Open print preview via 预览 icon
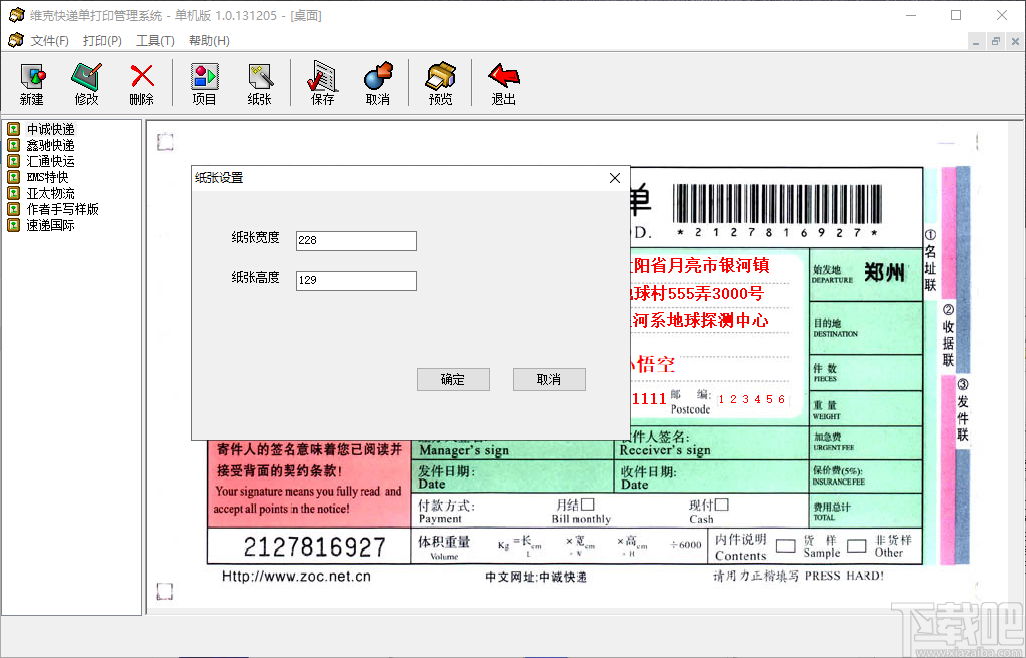The image size is (1026, 658). coord(439,82)
